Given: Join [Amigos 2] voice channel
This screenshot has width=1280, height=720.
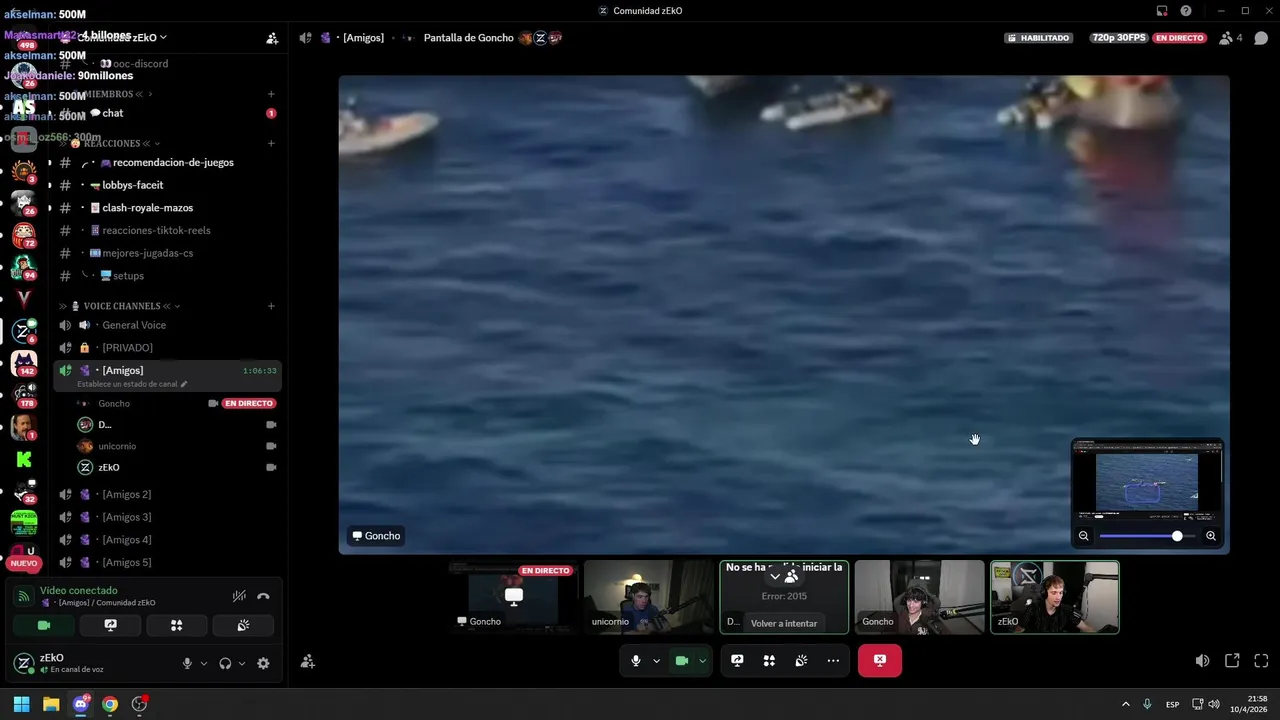Looking at the screenshot, I should pyautogui.click(x=167, y=495).
